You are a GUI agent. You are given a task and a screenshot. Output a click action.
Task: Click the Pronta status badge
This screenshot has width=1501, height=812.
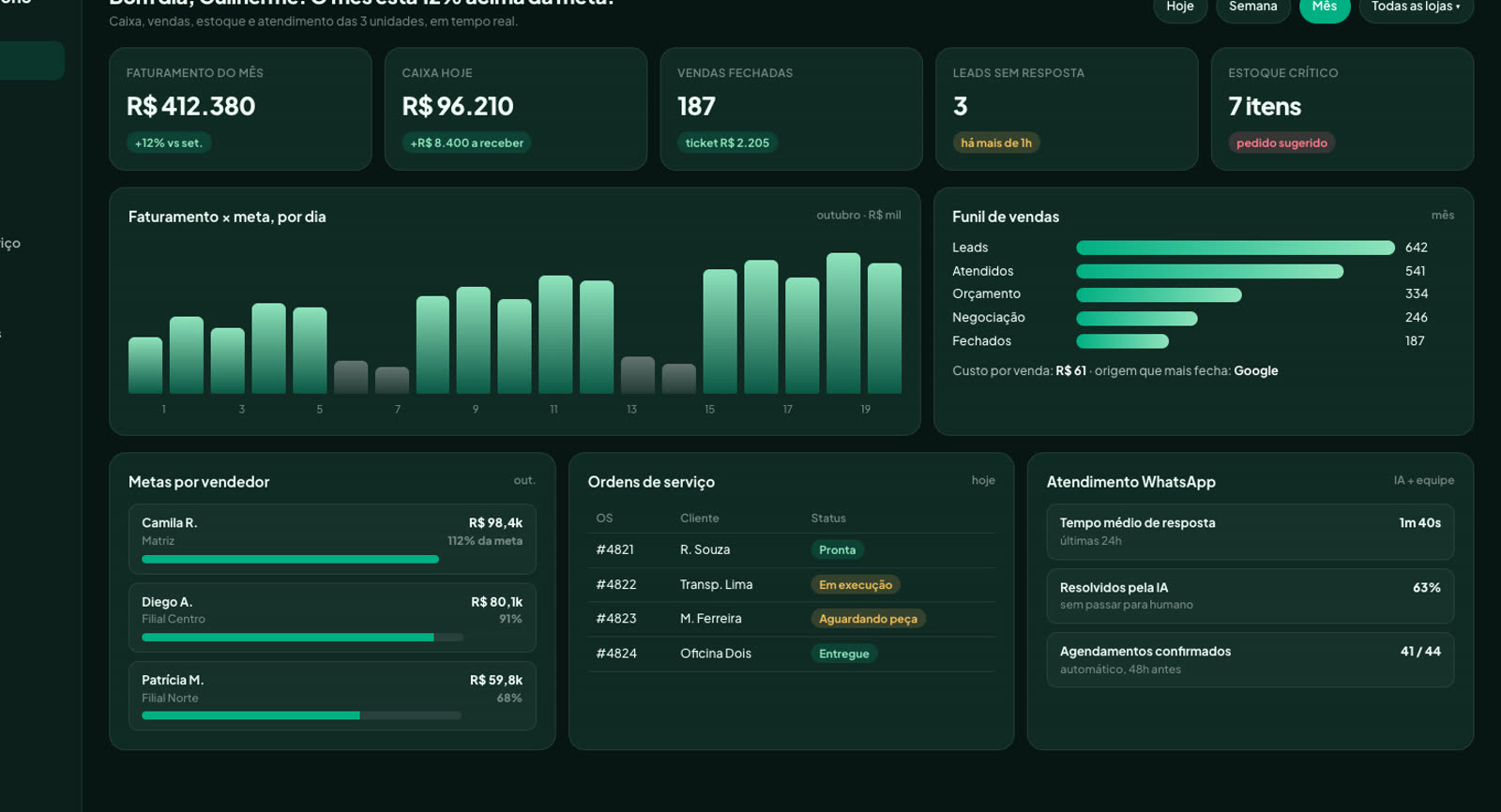tap(838, 550)
